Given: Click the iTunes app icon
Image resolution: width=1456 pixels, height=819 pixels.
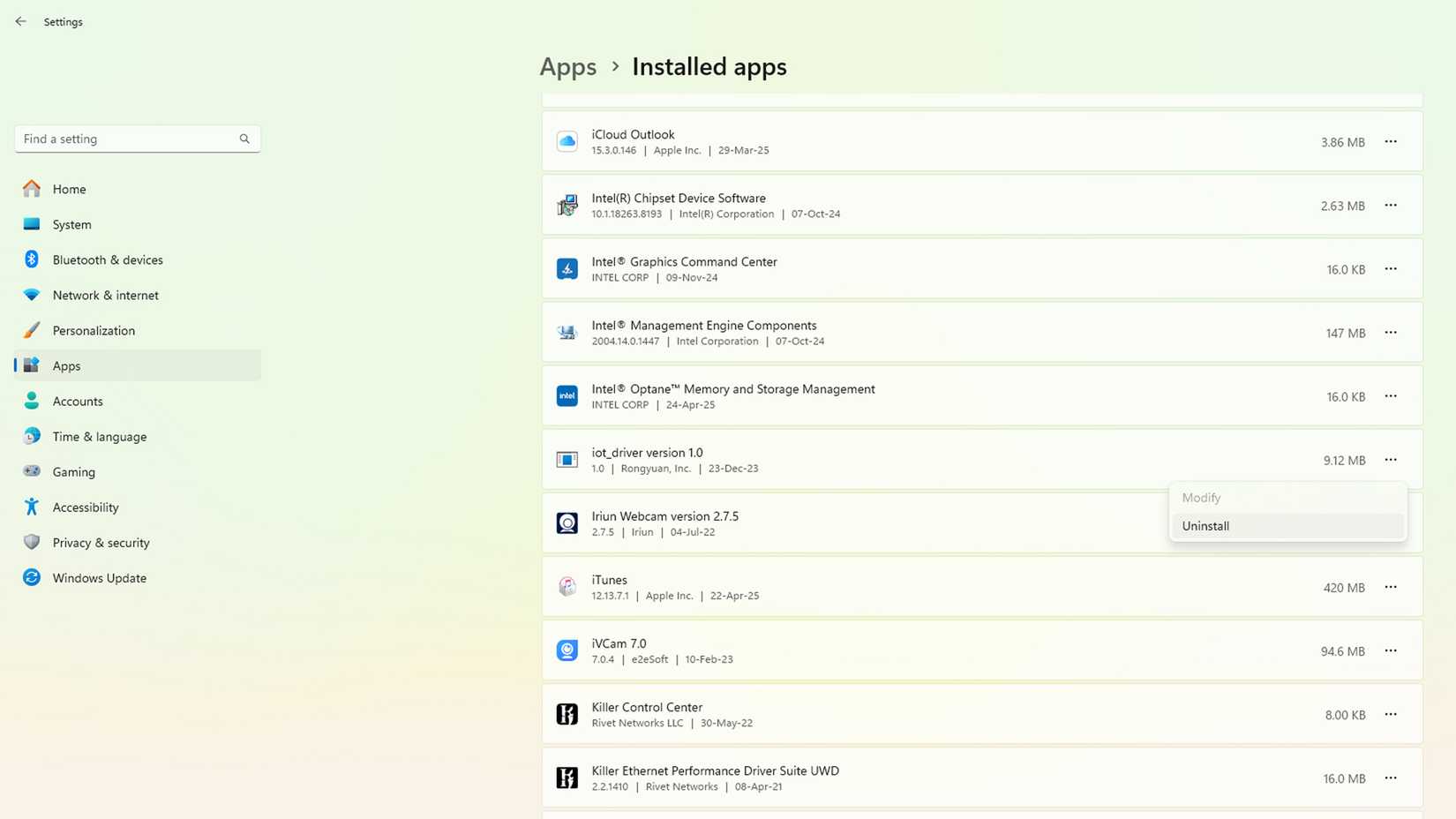Looking at the screenshot, I should (x=567, y=586).
